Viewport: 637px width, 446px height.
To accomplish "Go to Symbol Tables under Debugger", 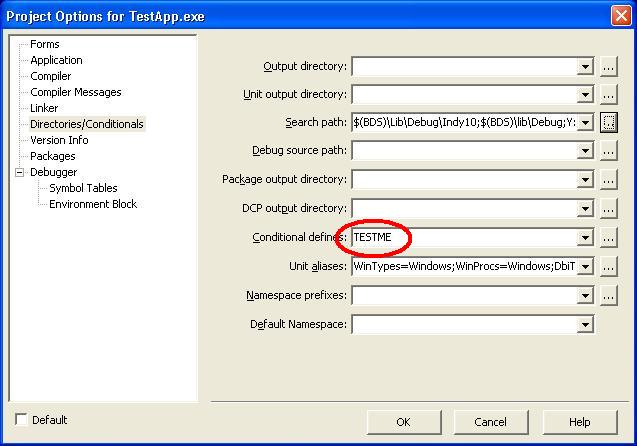I will click(x=83, y=188).
